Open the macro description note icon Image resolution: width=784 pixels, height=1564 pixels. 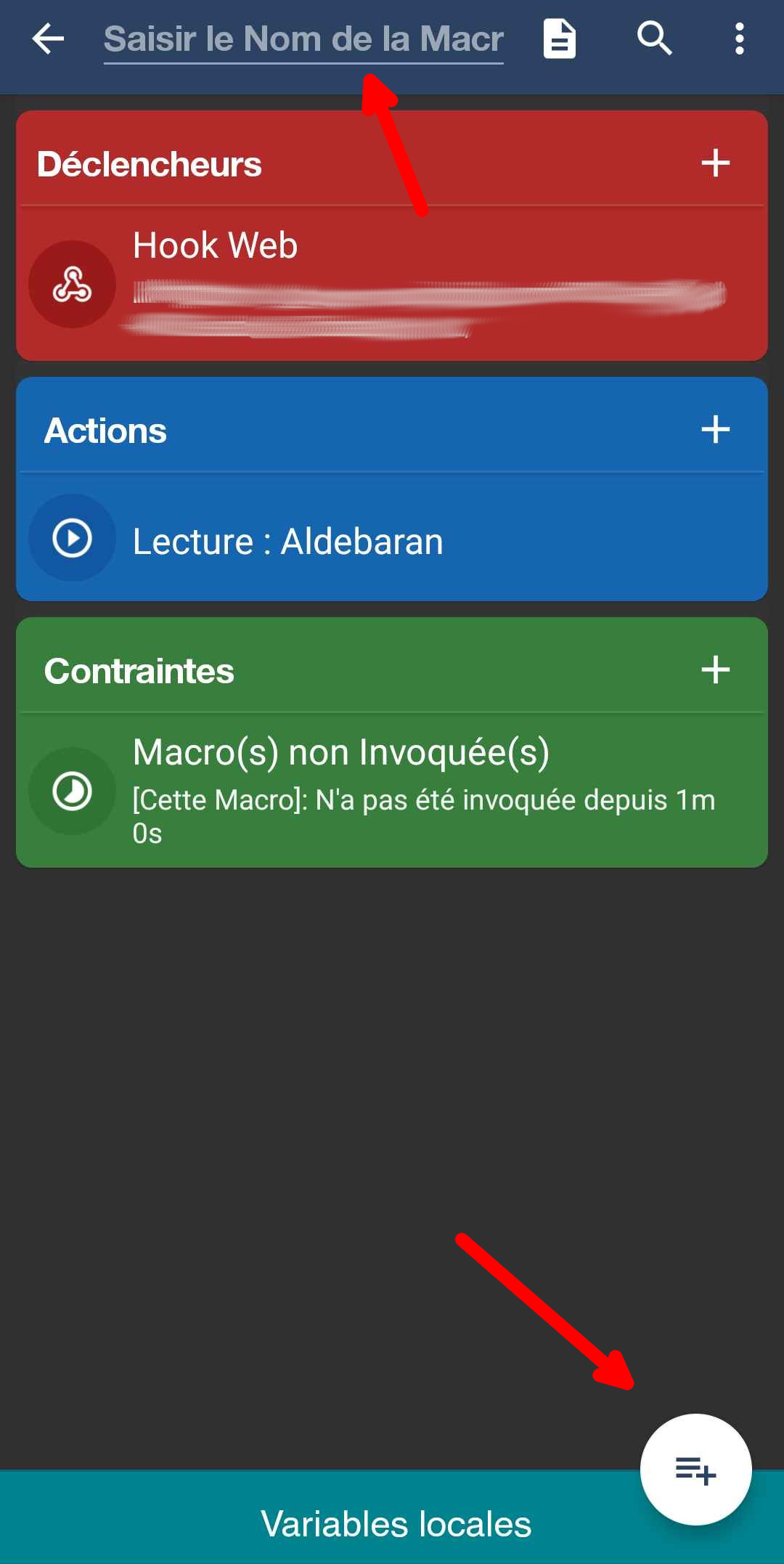pyautogui.click(x=560, y=38)
